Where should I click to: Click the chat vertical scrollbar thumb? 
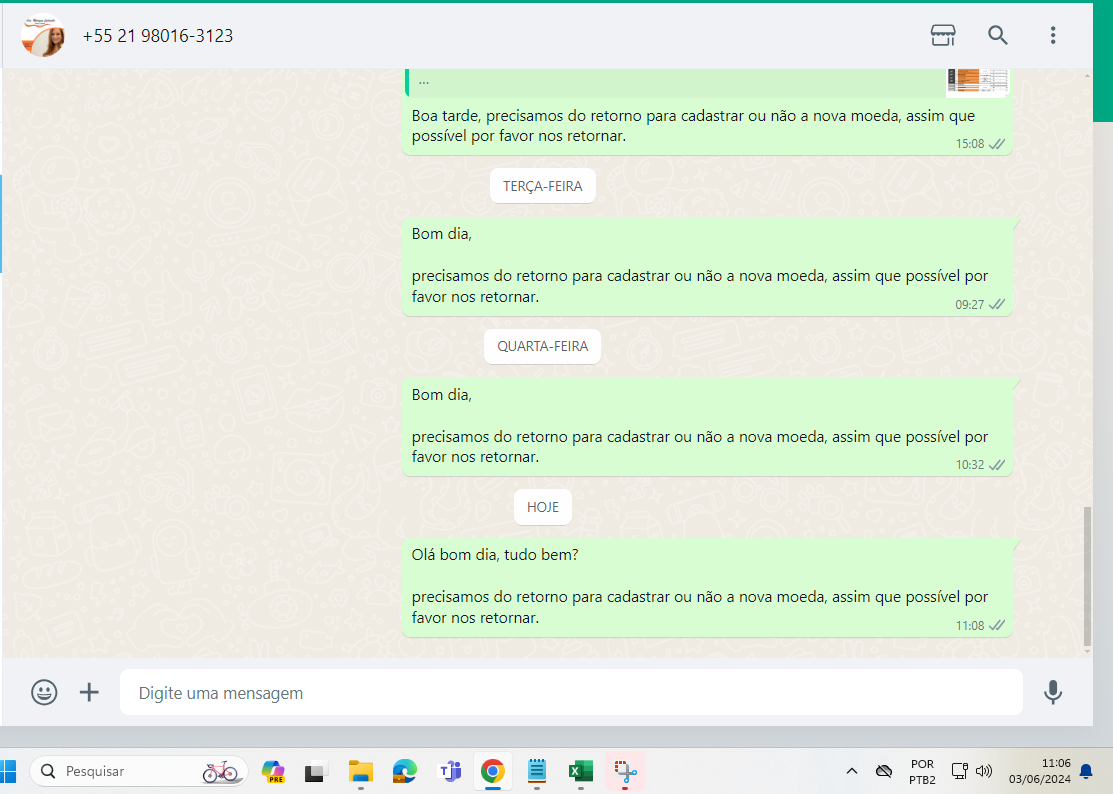(x=1087, y=576)
